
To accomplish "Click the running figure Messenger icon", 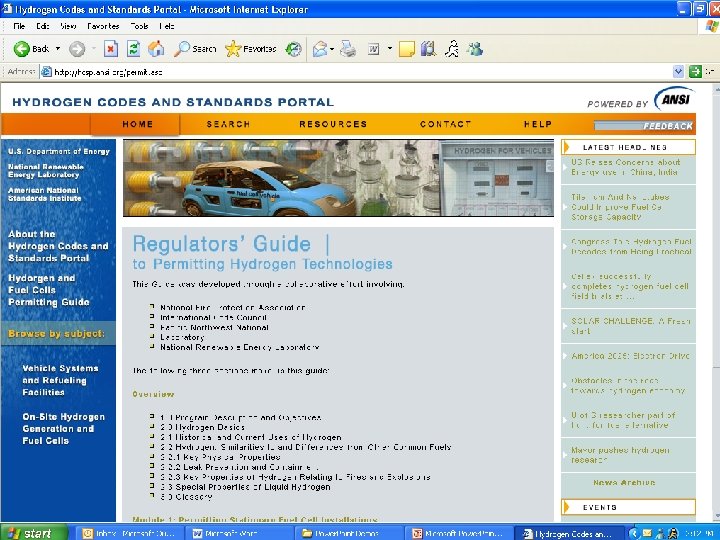I will 452,49.
